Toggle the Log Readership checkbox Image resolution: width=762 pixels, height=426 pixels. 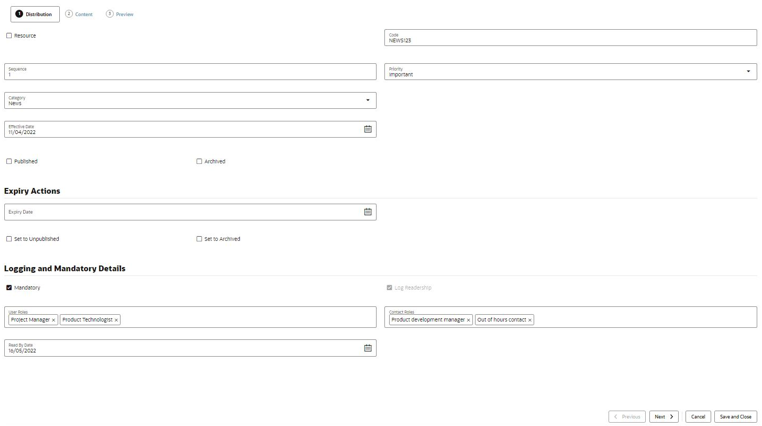(x=389, y=288)
